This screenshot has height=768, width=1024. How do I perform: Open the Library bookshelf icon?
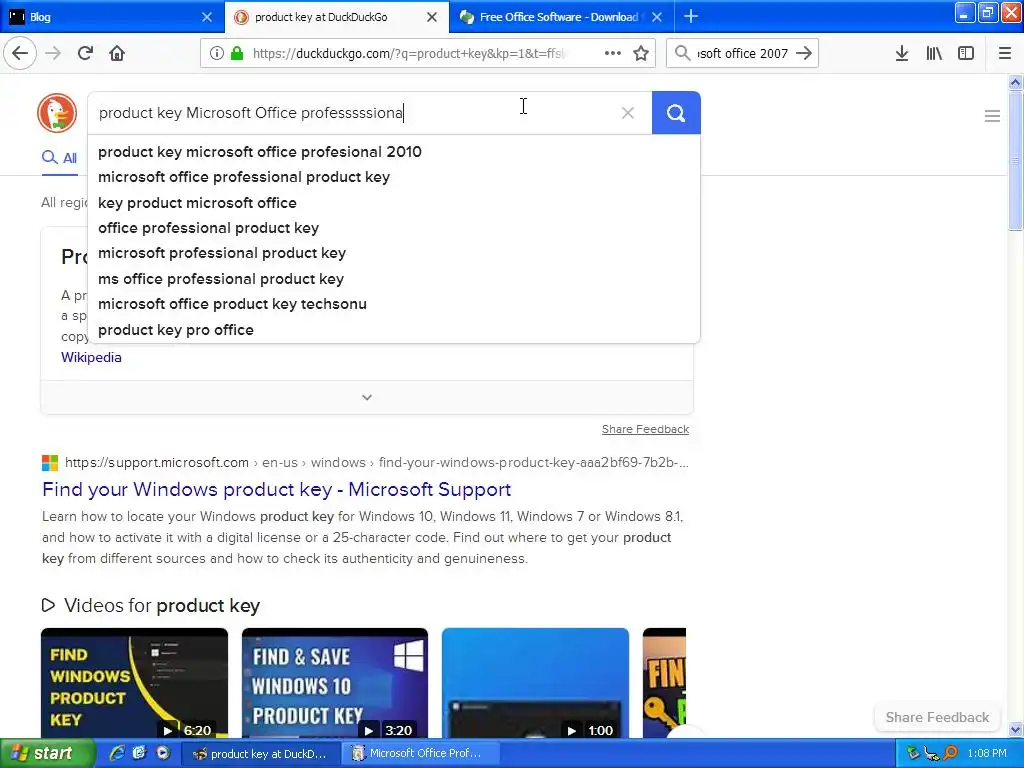point(934,53)
